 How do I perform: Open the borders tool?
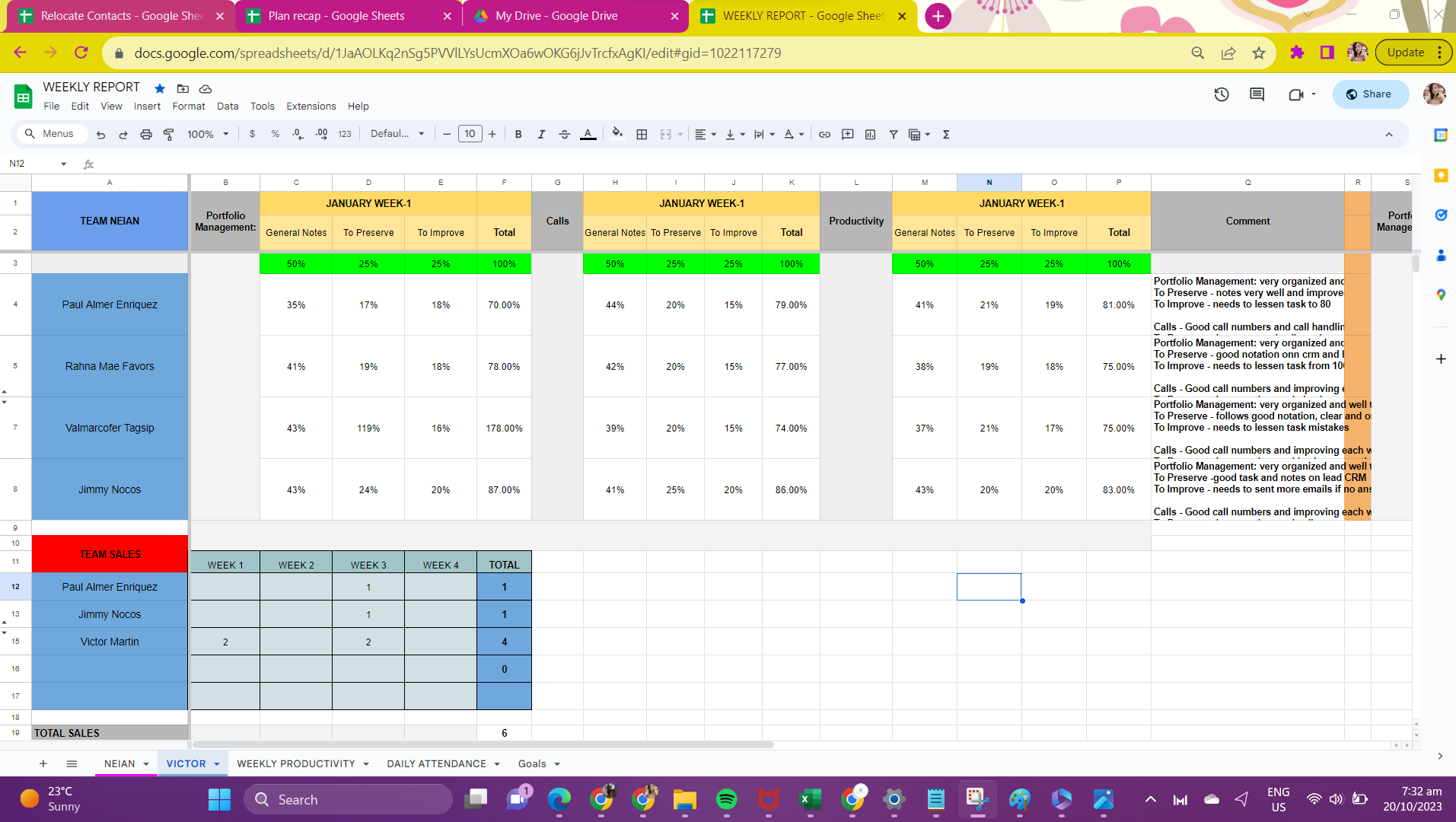642,134
